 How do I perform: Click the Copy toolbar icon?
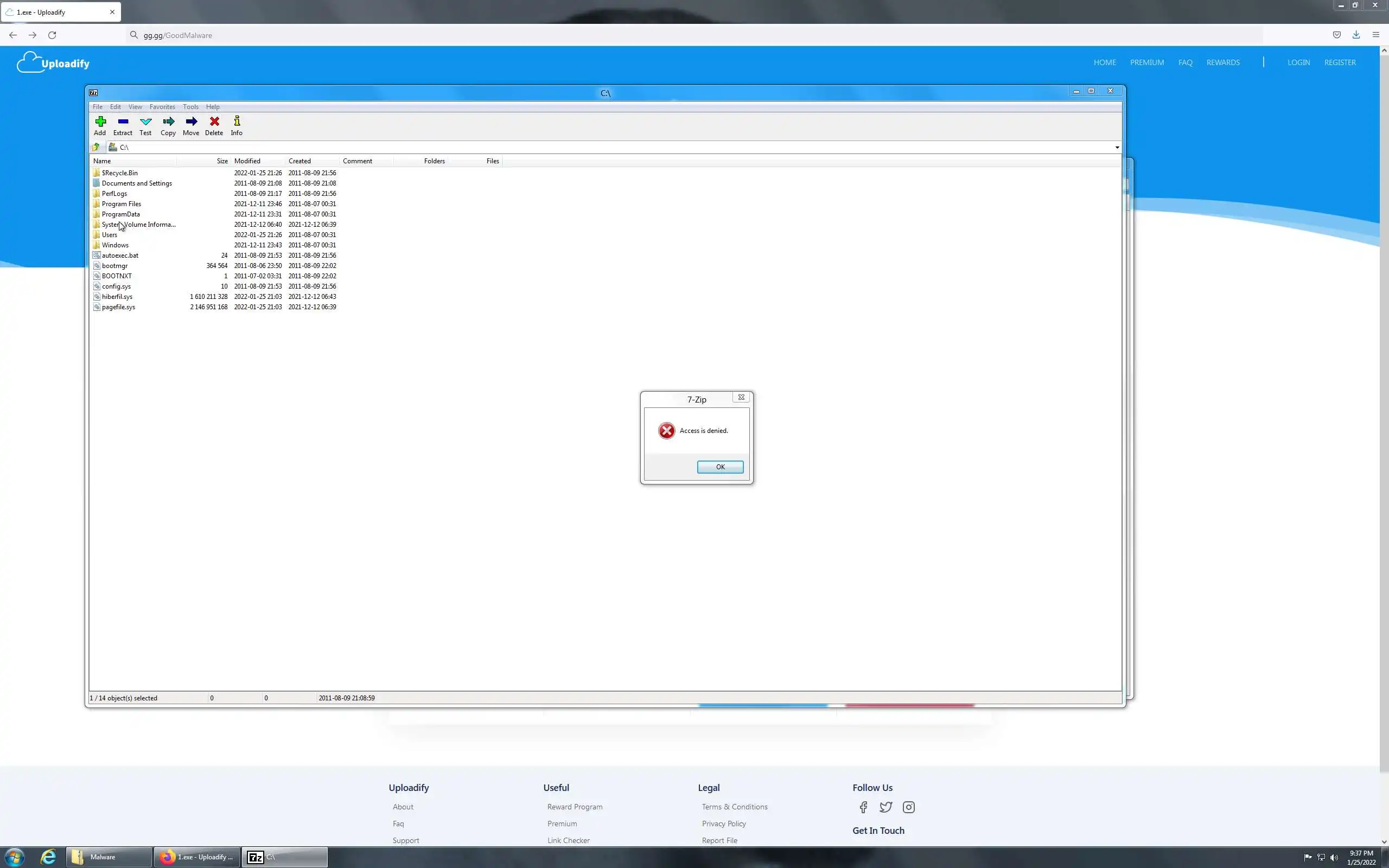[168, 125]
